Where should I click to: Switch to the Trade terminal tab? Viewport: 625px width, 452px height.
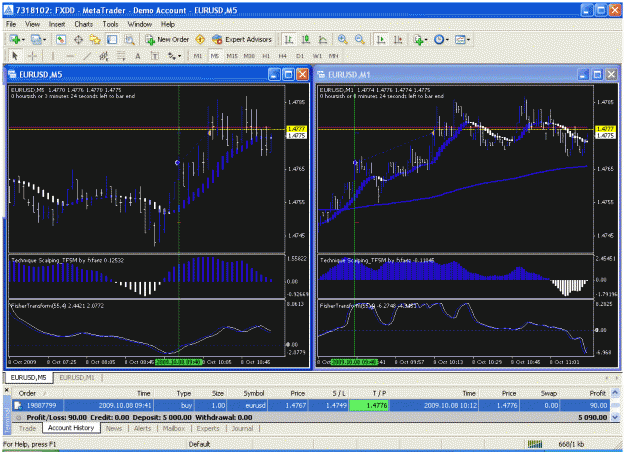click(x=27, y=428)
